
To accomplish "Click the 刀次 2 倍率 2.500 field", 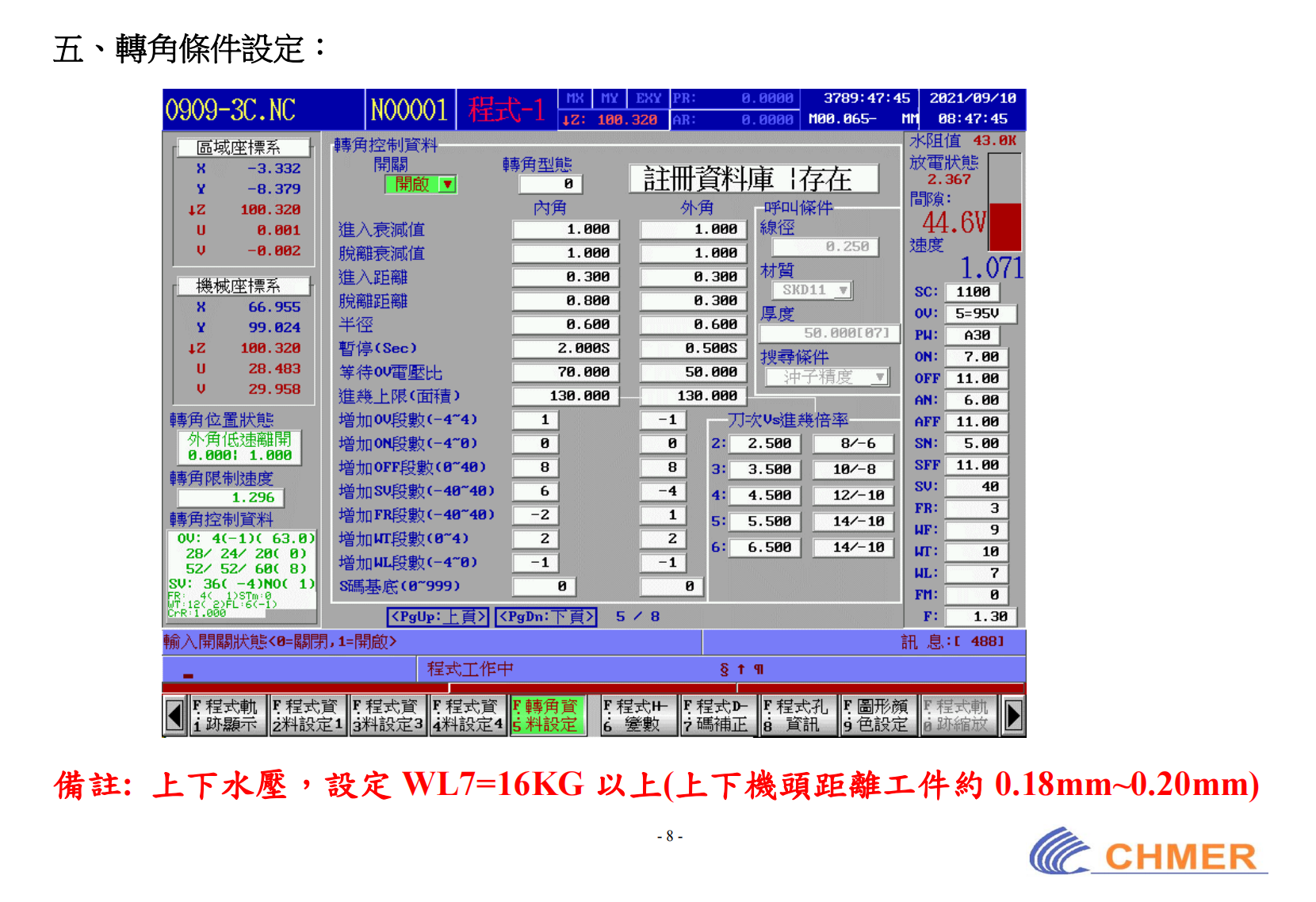I will (x=764, y=444).
